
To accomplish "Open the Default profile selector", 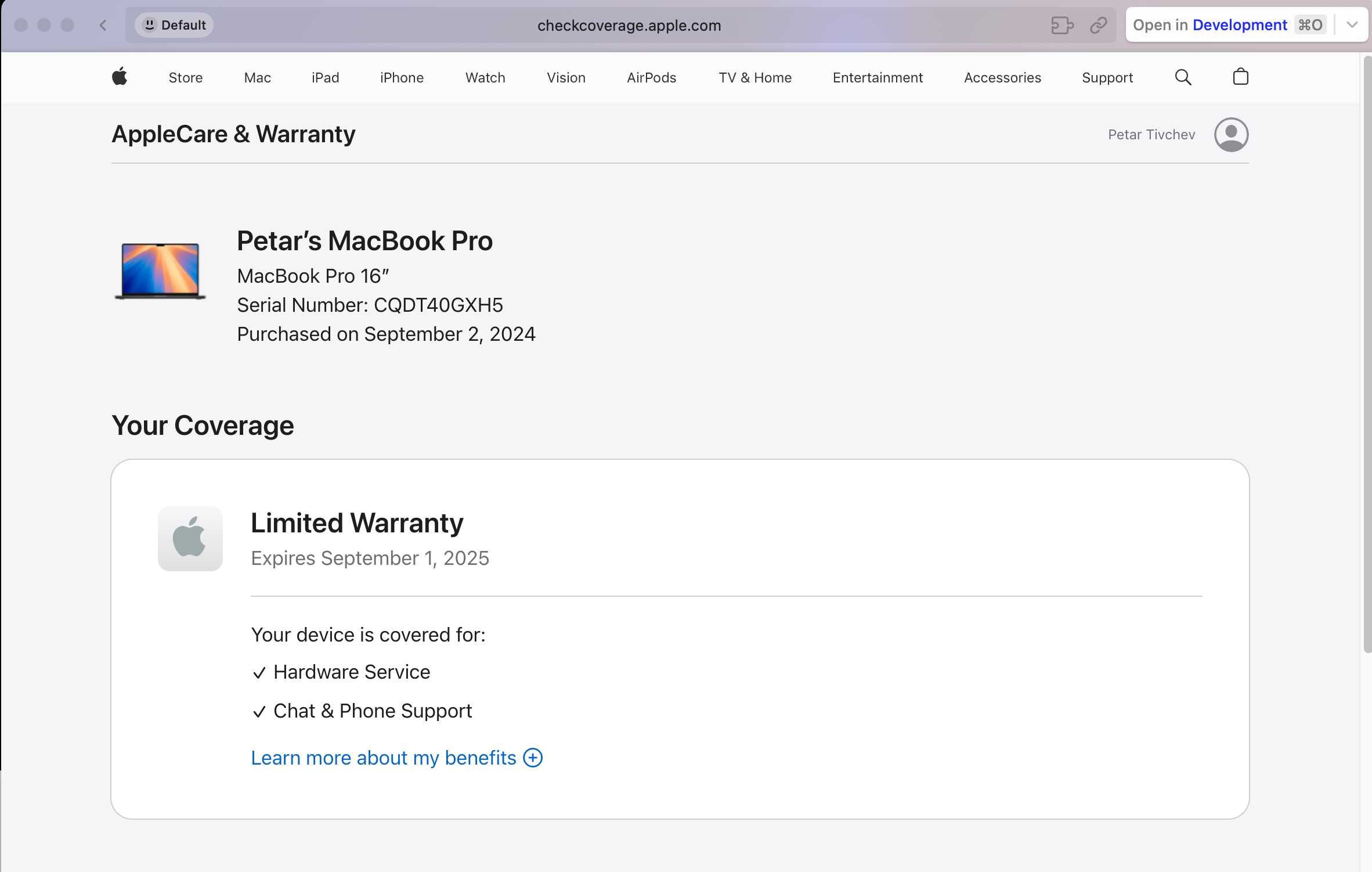I will pos(174,25).
